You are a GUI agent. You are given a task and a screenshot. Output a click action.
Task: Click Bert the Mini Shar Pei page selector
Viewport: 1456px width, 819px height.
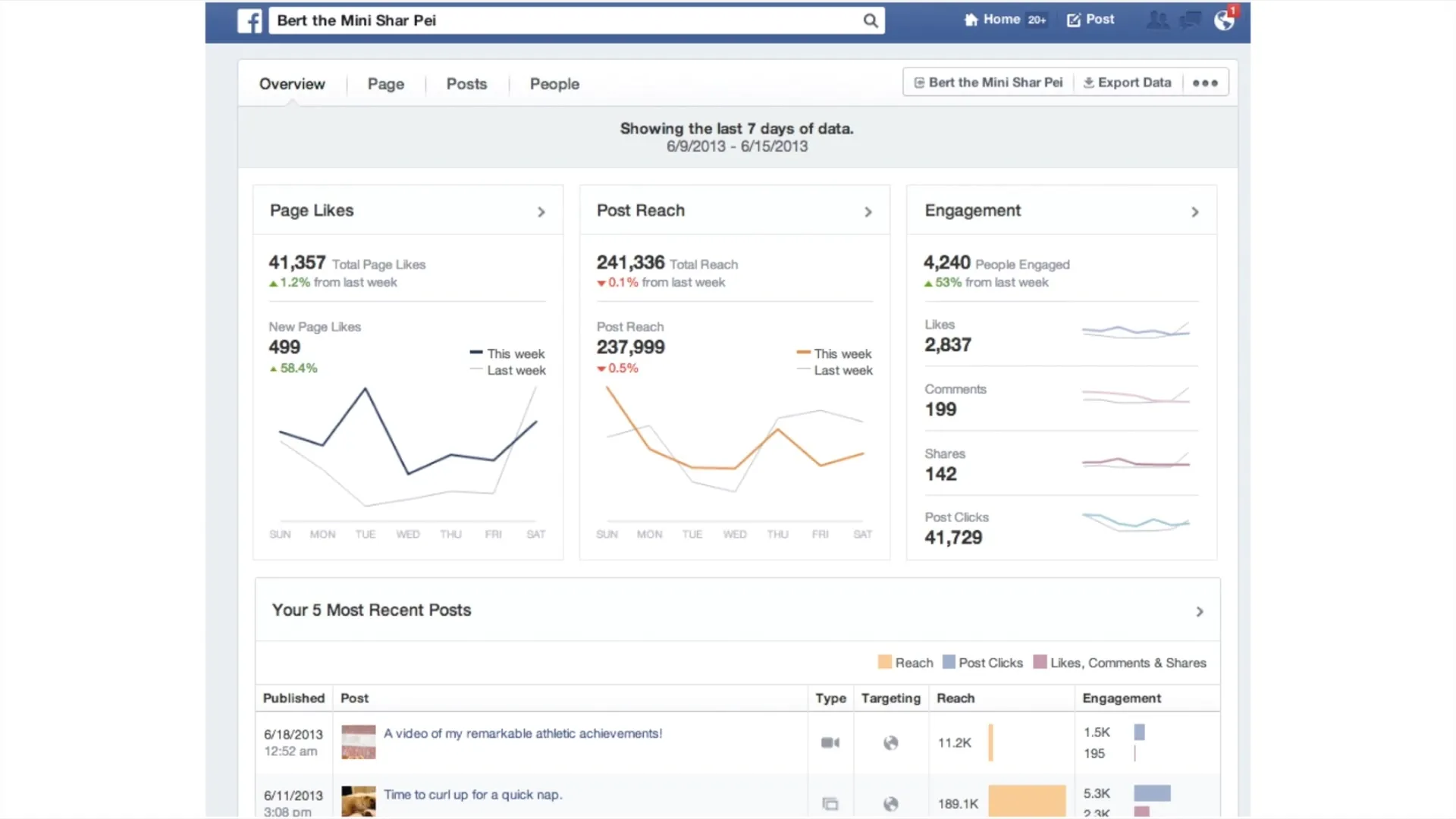click(988, 82)
